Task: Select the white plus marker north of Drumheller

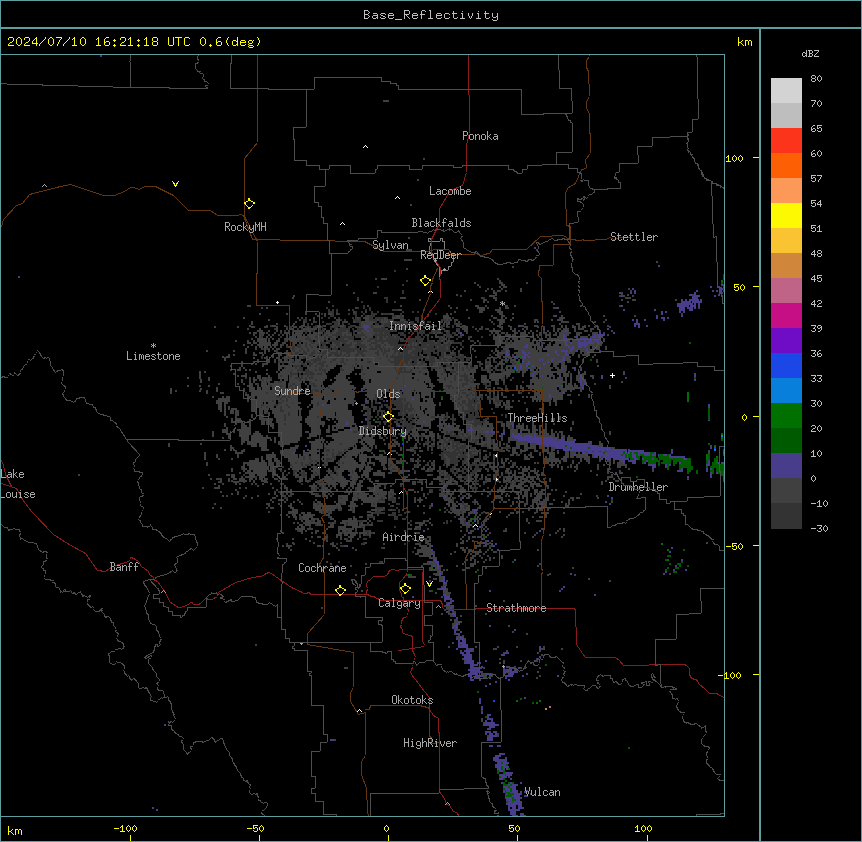Action: [x=612, y=375]
